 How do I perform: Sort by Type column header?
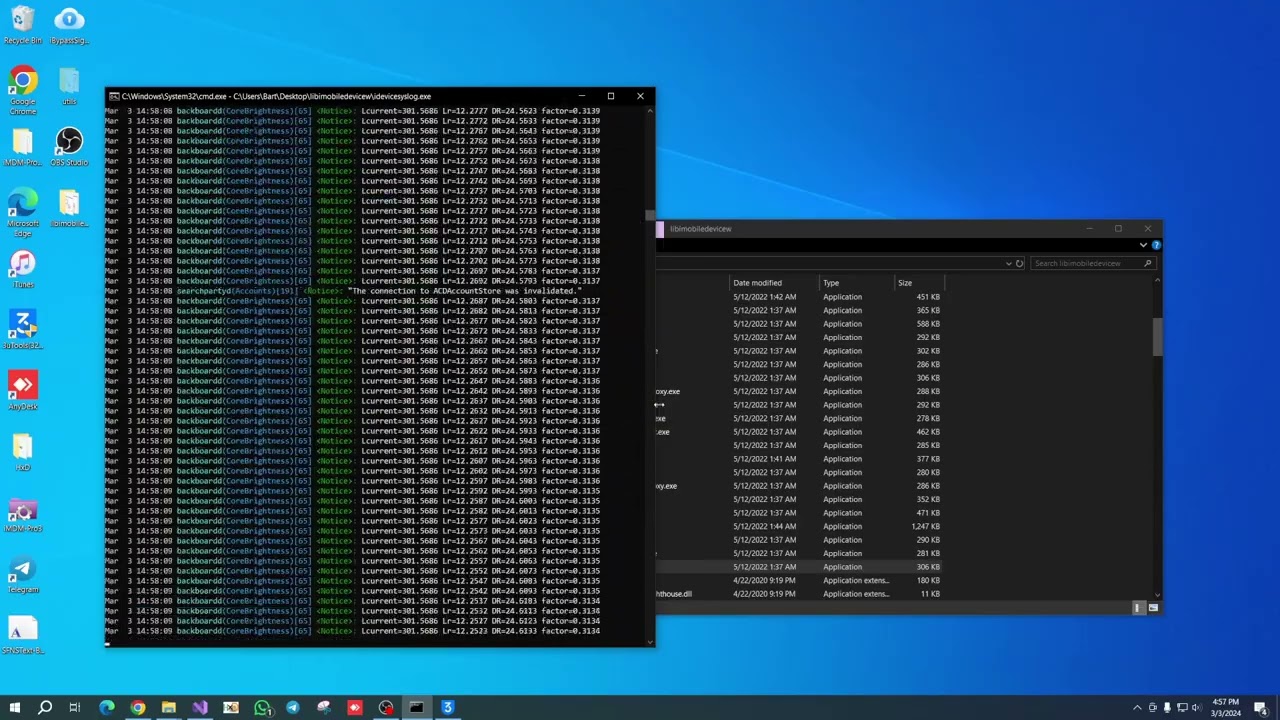tap(831, 283)
